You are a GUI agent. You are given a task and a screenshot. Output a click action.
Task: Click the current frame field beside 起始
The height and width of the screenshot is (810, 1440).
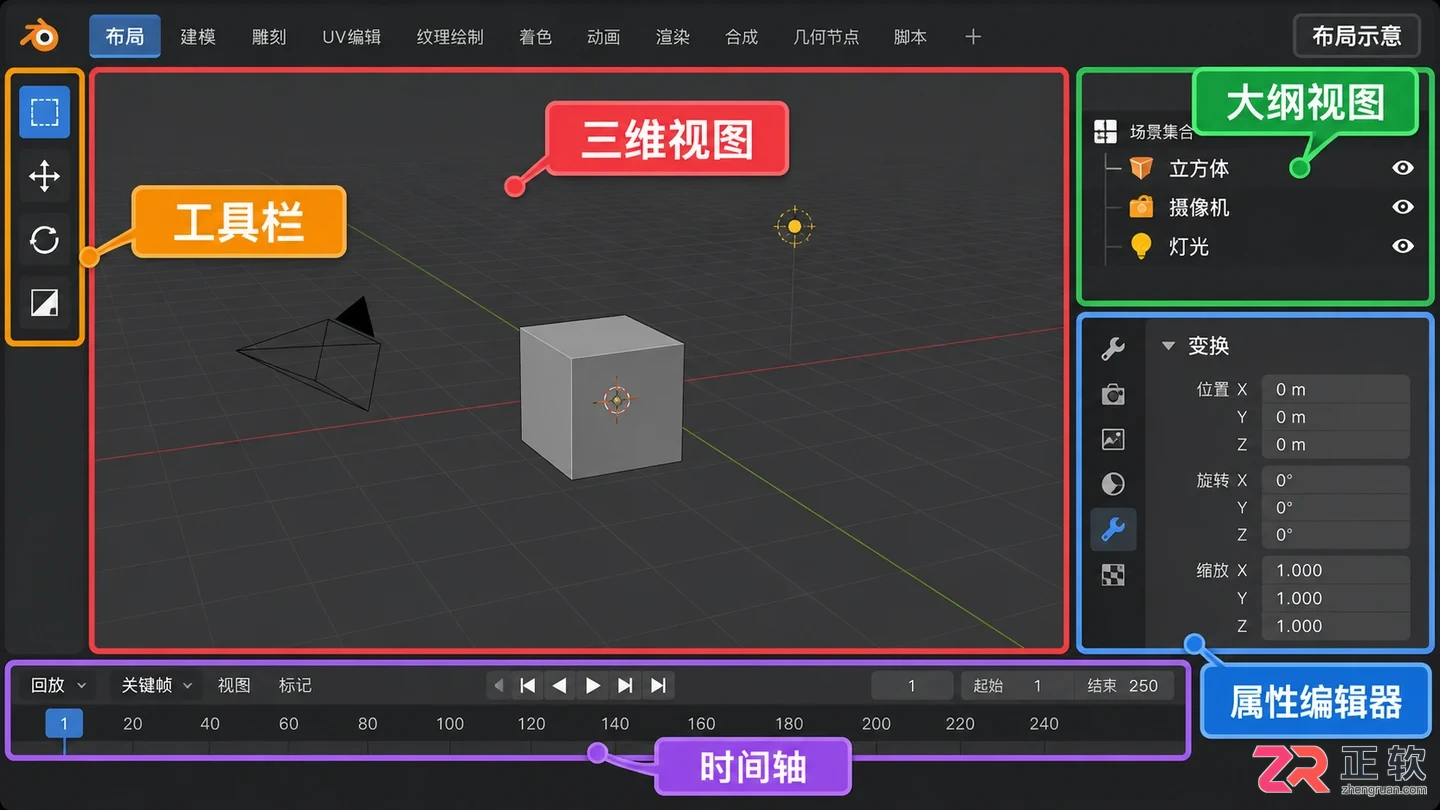[x=912, y=685]
